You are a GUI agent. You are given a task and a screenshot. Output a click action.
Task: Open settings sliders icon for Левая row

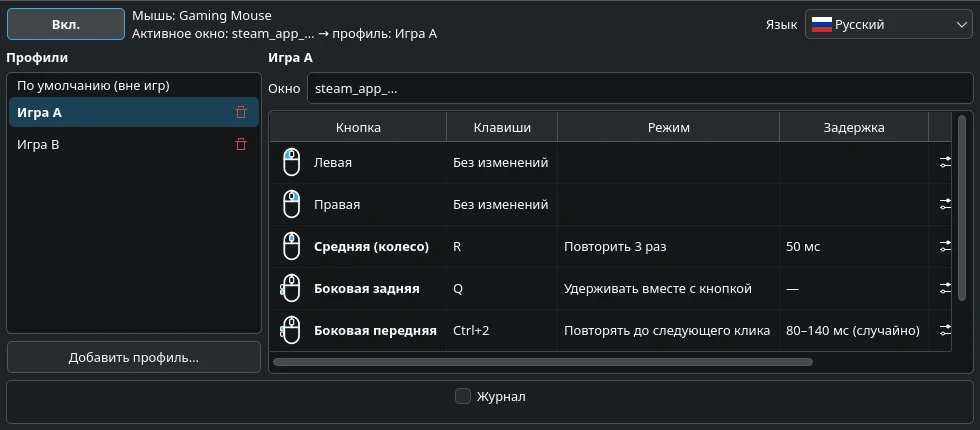945,162
